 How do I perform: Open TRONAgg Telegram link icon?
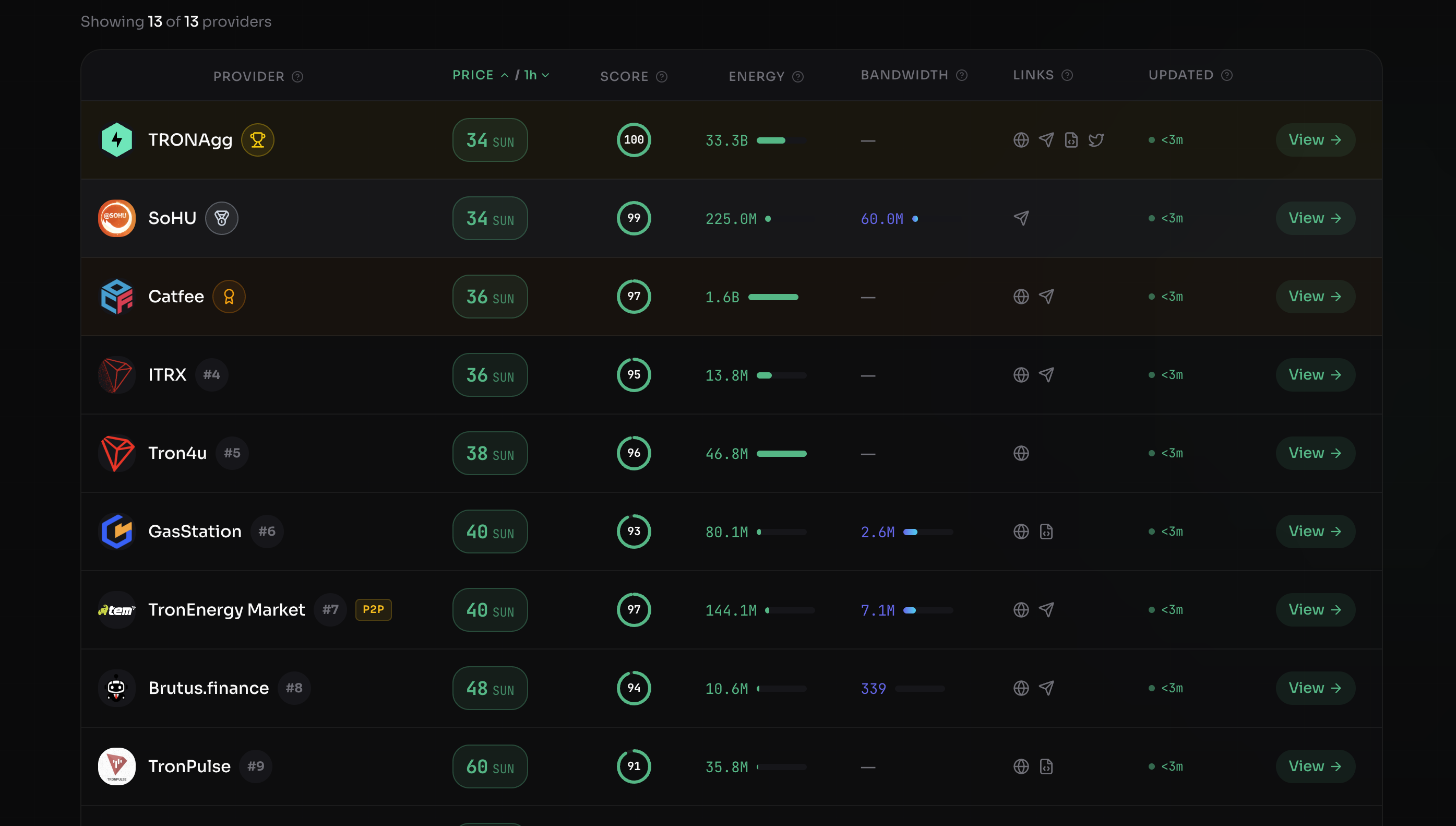1046,139
